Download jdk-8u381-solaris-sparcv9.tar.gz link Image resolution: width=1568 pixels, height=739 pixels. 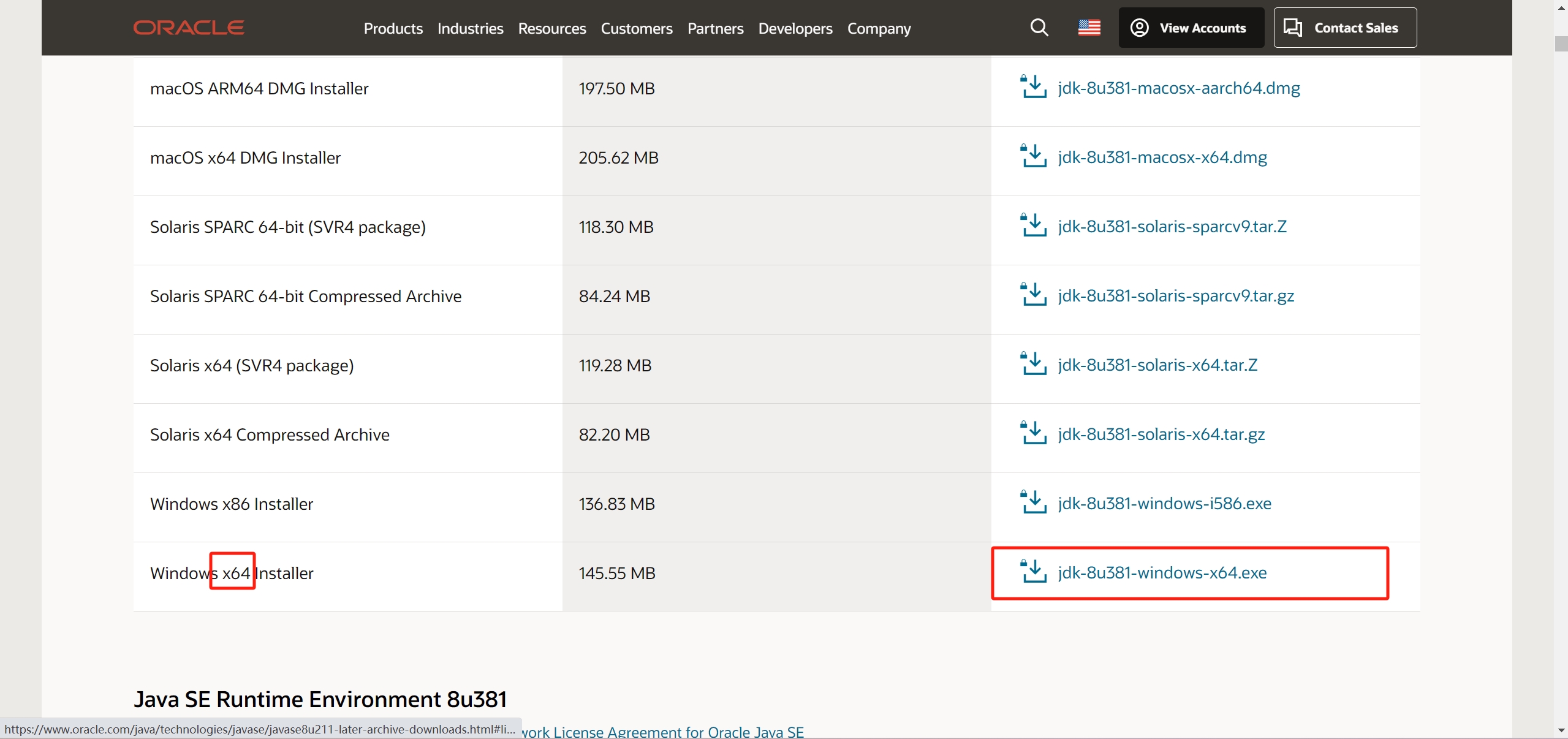tap(1175, 296)
